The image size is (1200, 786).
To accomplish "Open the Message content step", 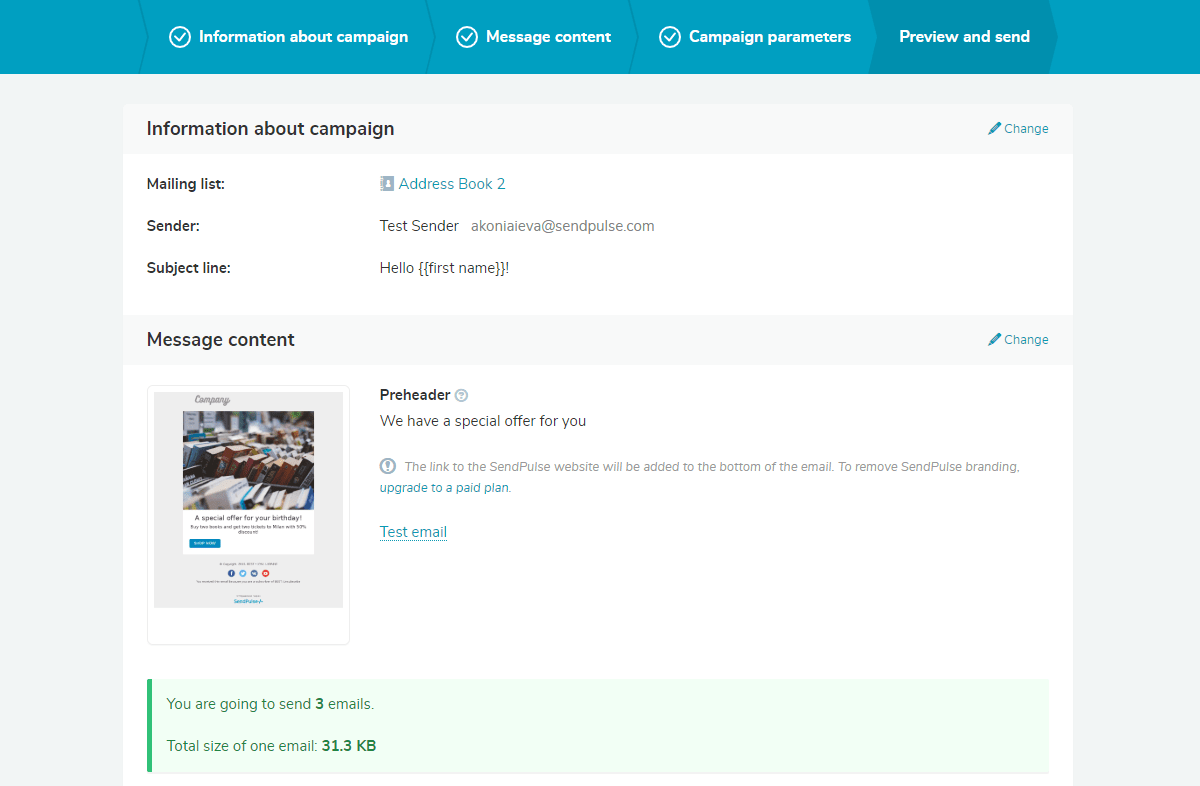I will click(535, 37).
